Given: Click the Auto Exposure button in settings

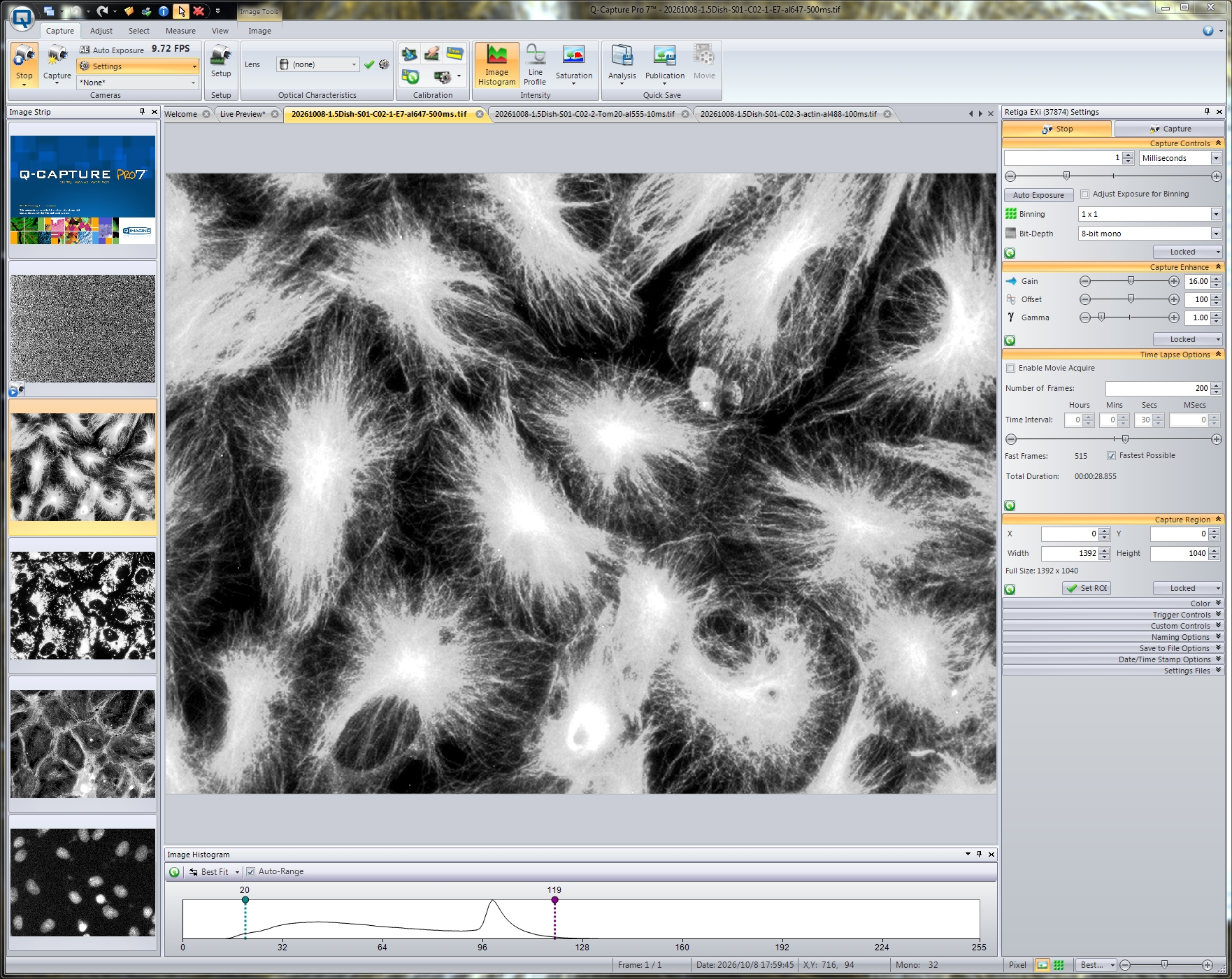Looking at the screenshot, I should (x=1038, y=195).
